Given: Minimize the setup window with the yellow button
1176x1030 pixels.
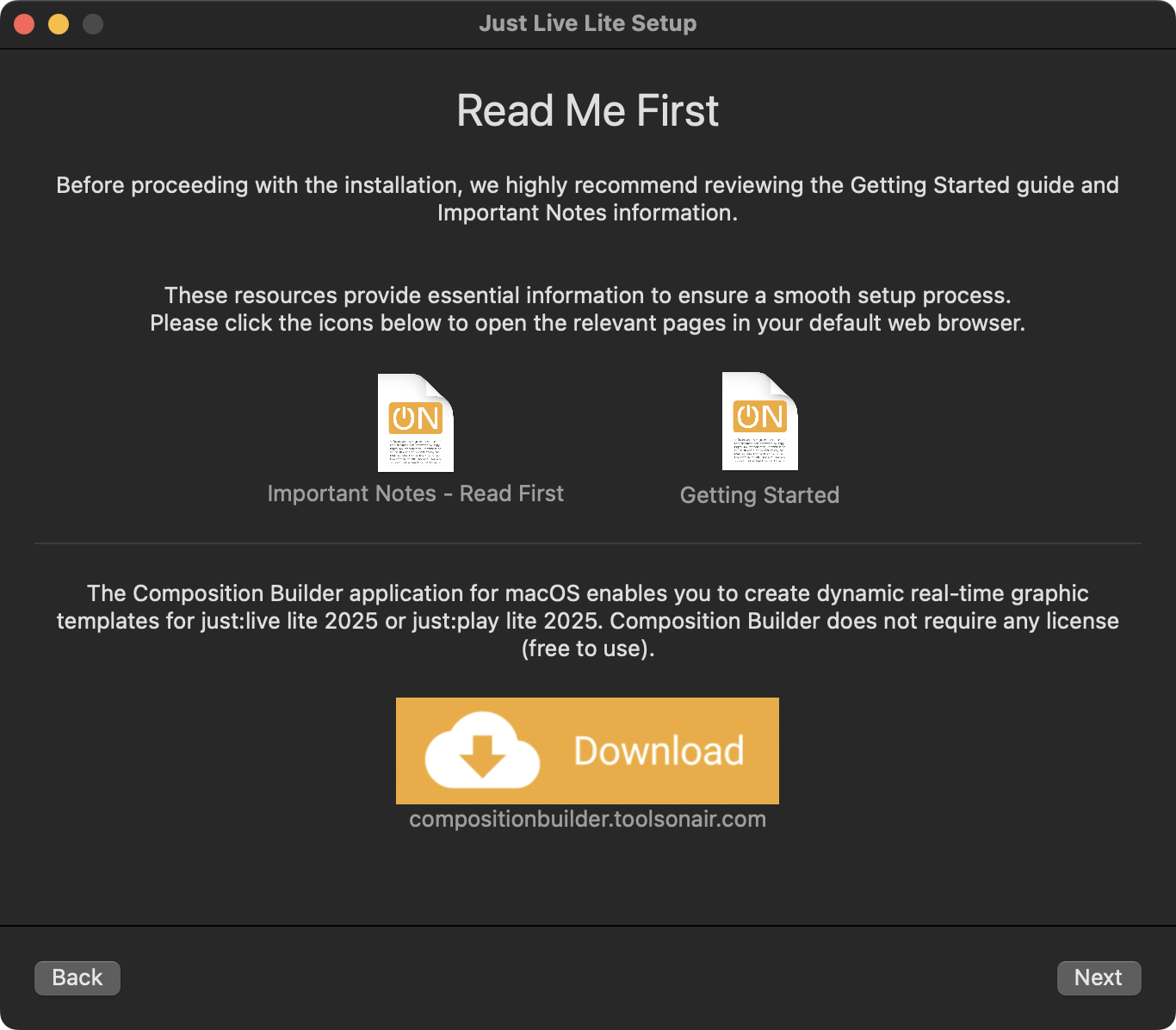Looking at the screenshot, I should (59, 24).
